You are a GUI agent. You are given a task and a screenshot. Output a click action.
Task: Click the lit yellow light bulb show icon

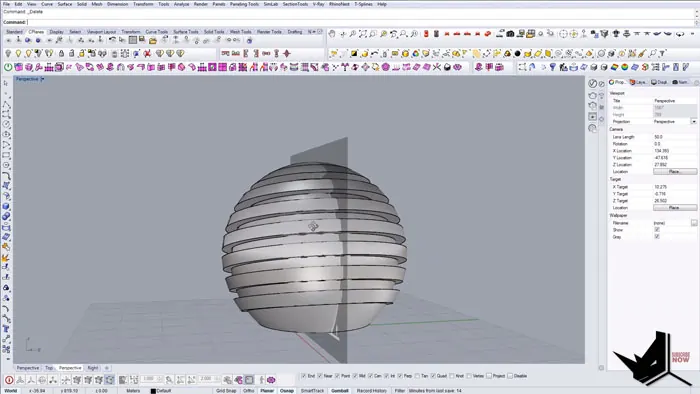tap(18, 54)
